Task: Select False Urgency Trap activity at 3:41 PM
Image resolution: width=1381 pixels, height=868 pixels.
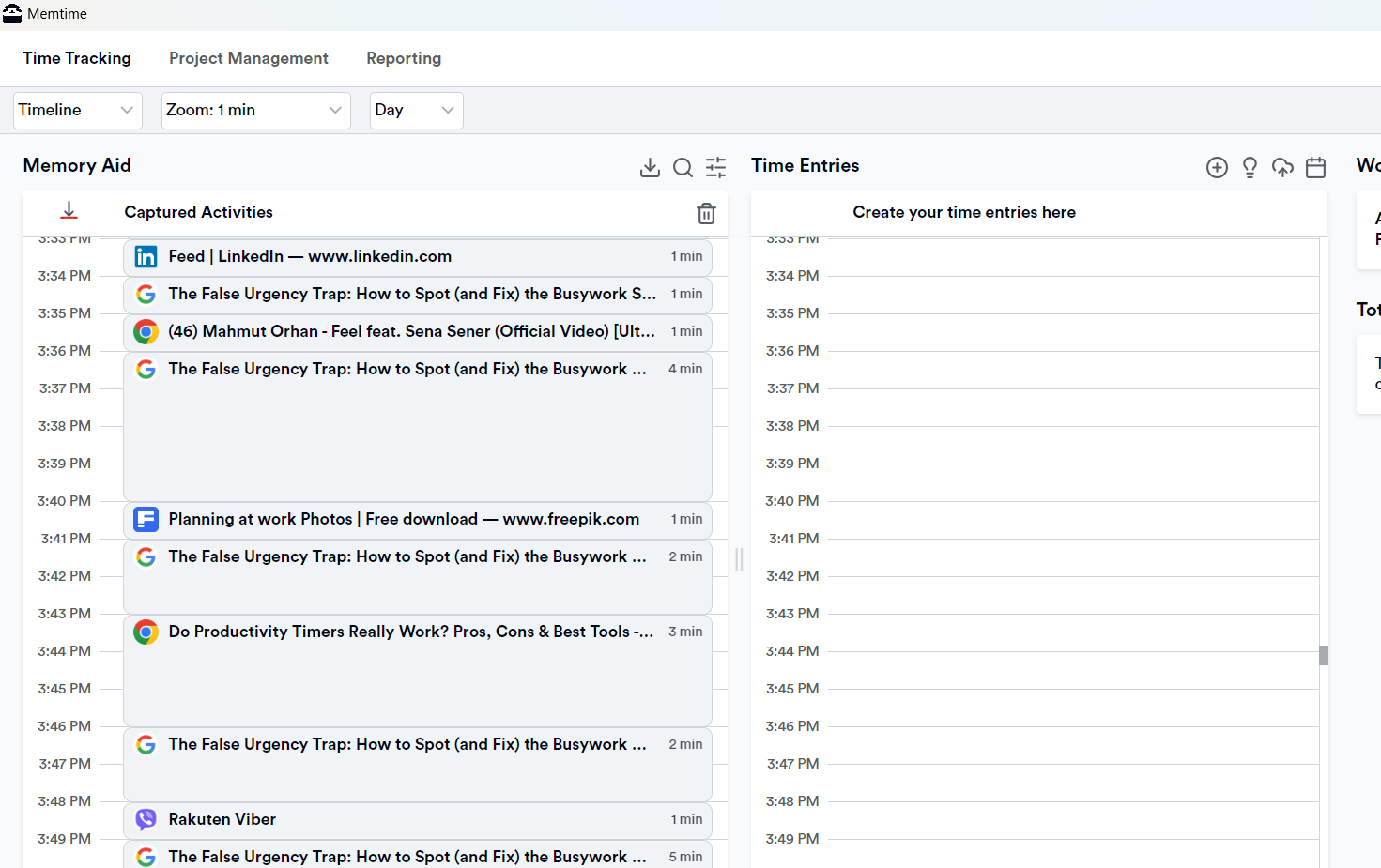Action: coord(418,576)
